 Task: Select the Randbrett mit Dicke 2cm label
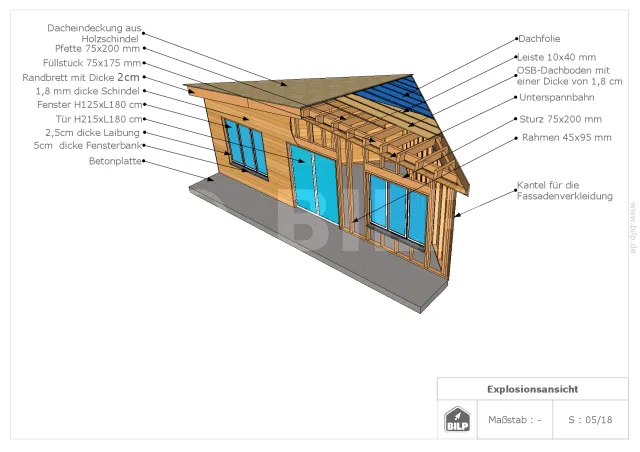[81, 76]
